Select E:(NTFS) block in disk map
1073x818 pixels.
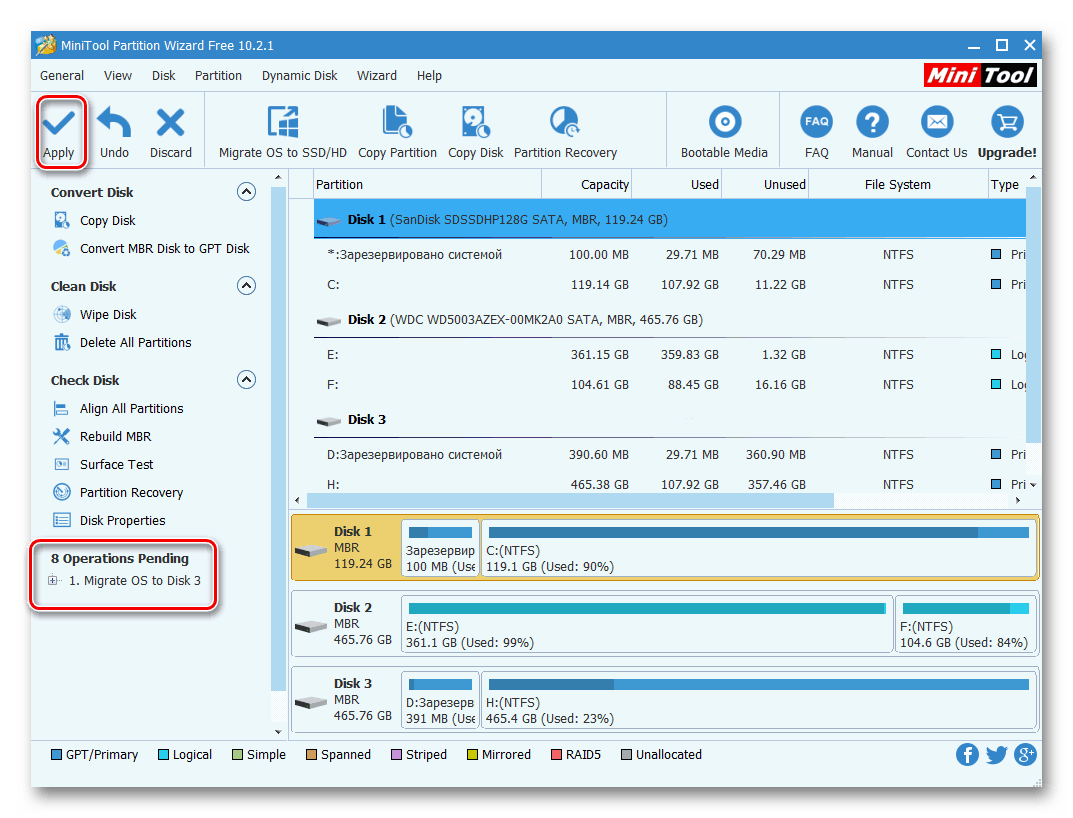(x=647, y=624)
